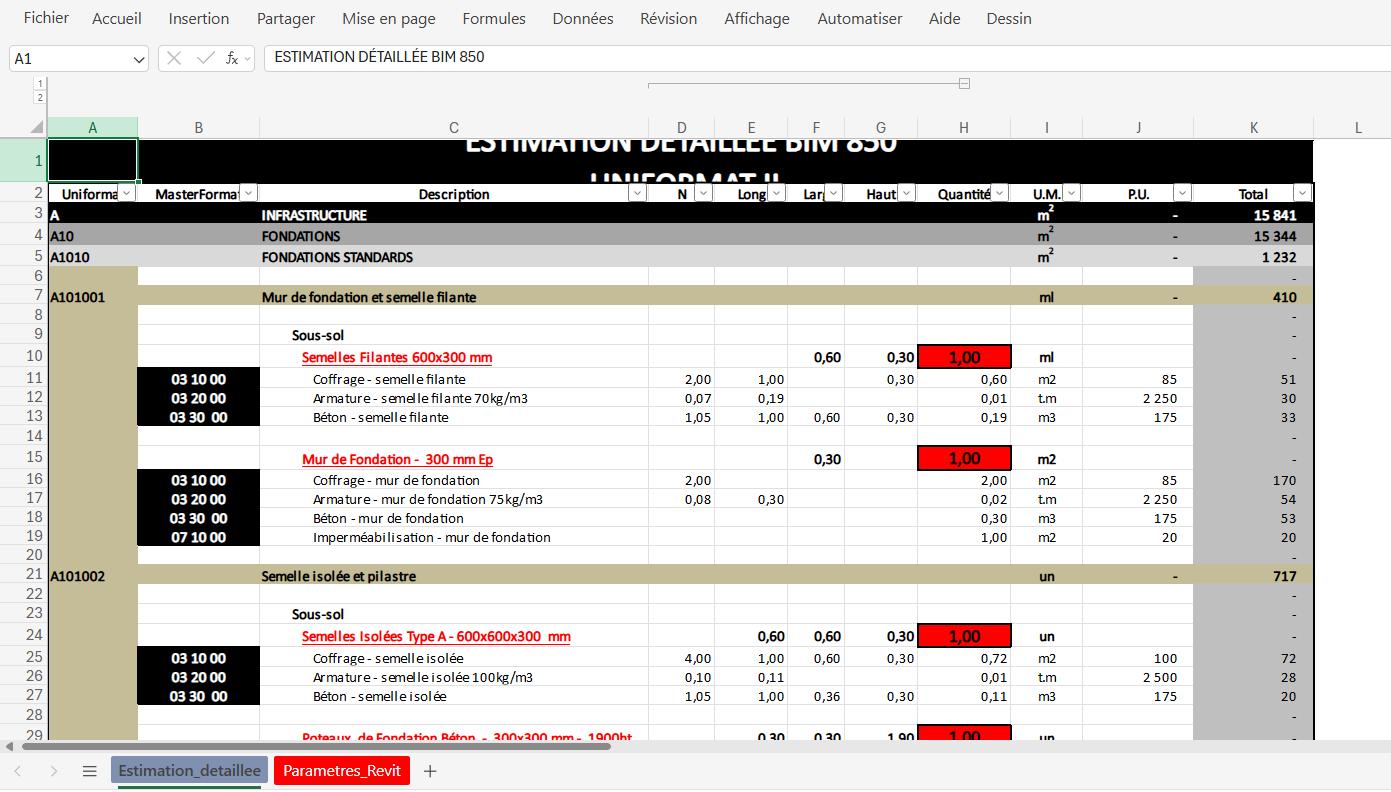Open the Automatiser tab

[x=860, y=18]
